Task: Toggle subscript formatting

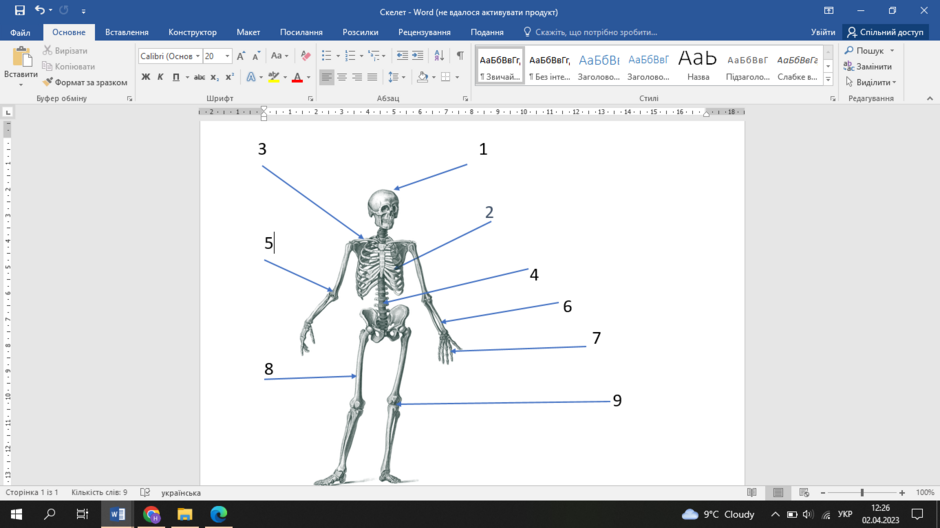Action: pos(215,77)
